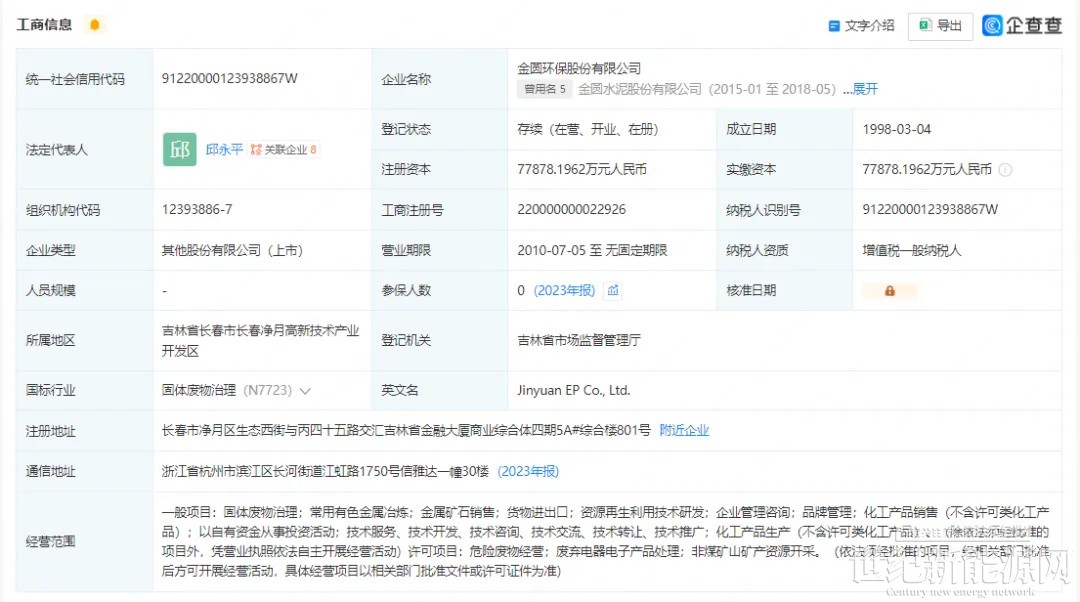This screenshot has height=602, width=1080.
Task: Select former name 金圆水泥股份有限公司
Action: 639,89
